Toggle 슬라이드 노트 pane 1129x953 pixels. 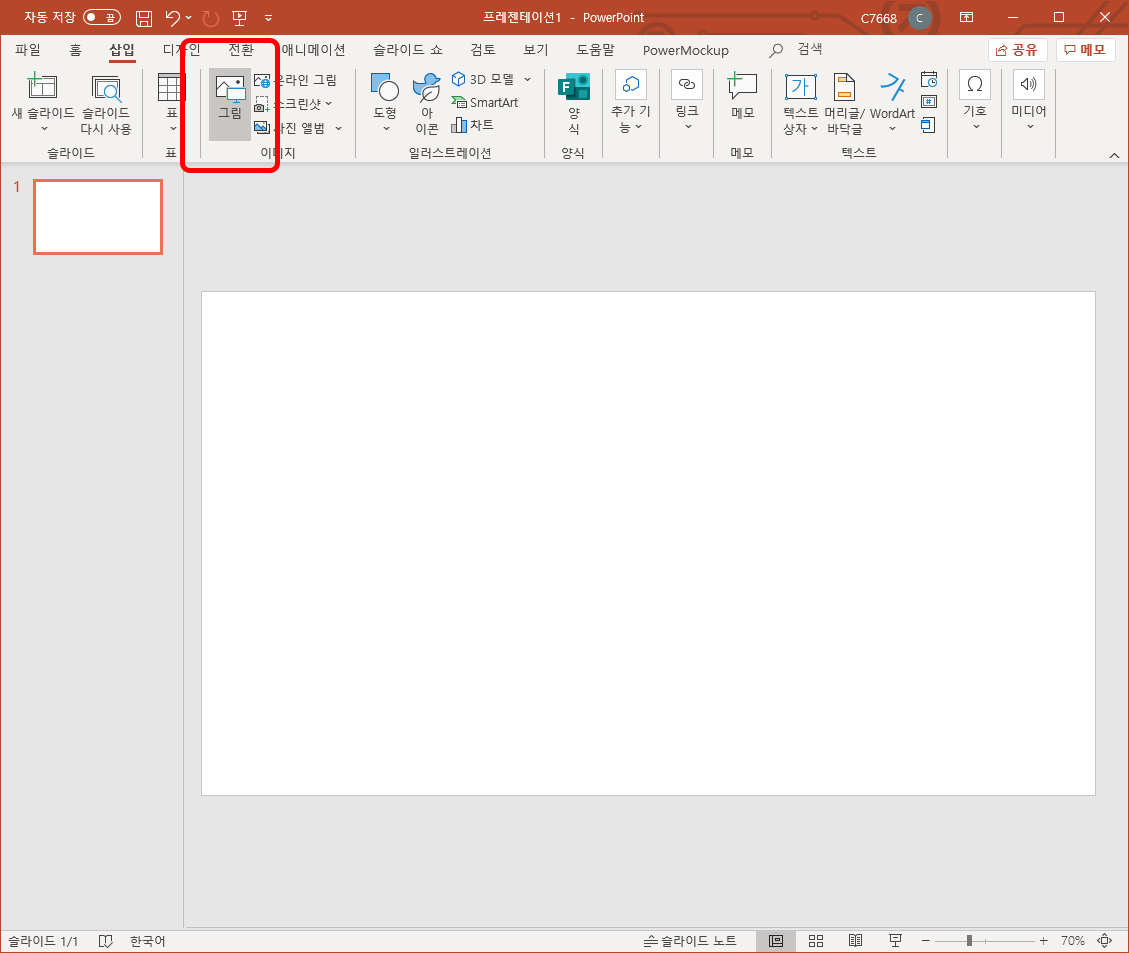(x=689, y=941)
